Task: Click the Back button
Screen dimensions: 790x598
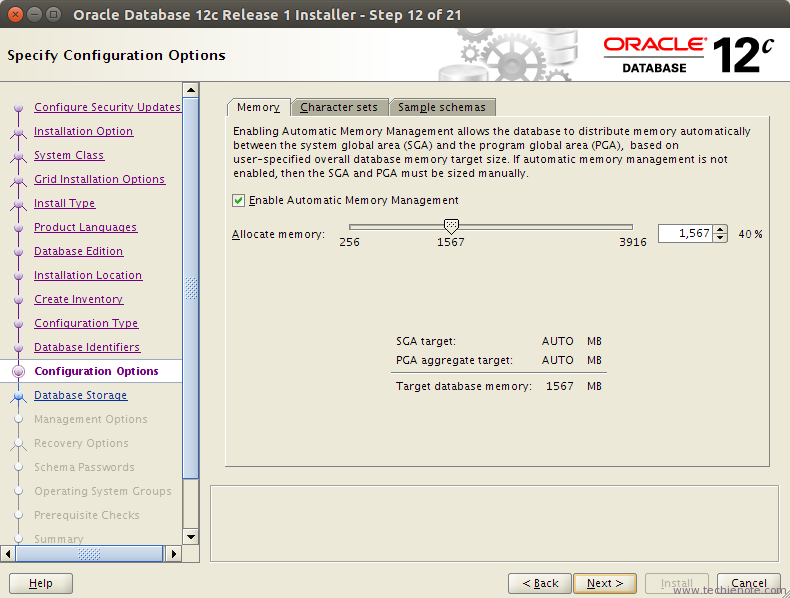Action: 540,583
